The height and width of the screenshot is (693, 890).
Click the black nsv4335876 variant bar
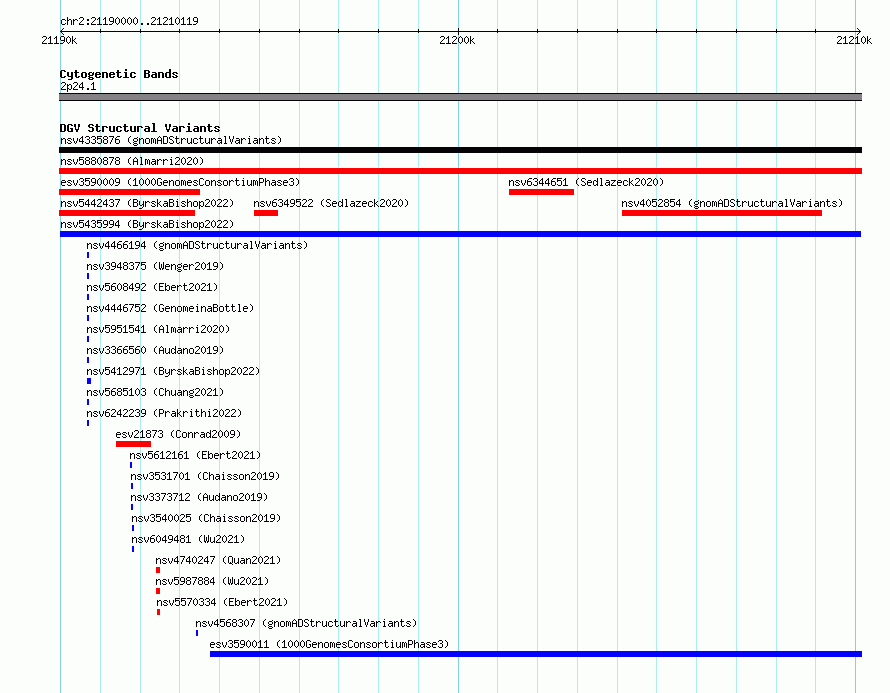click(460, 150)
